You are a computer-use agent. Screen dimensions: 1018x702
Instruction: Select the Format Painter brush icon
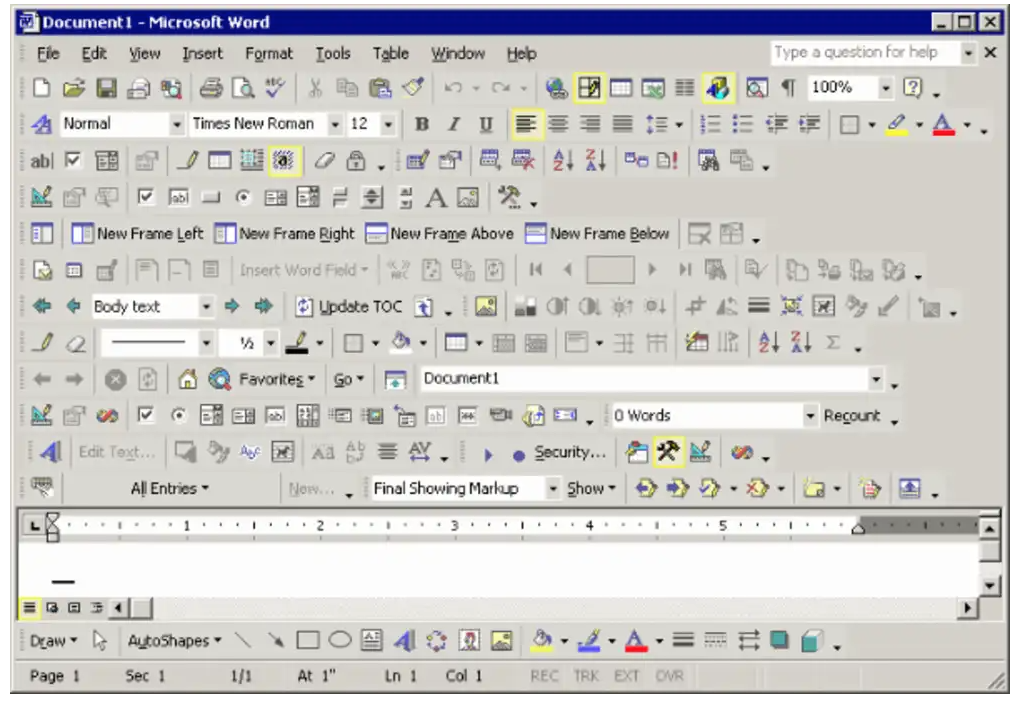(411, 88)
